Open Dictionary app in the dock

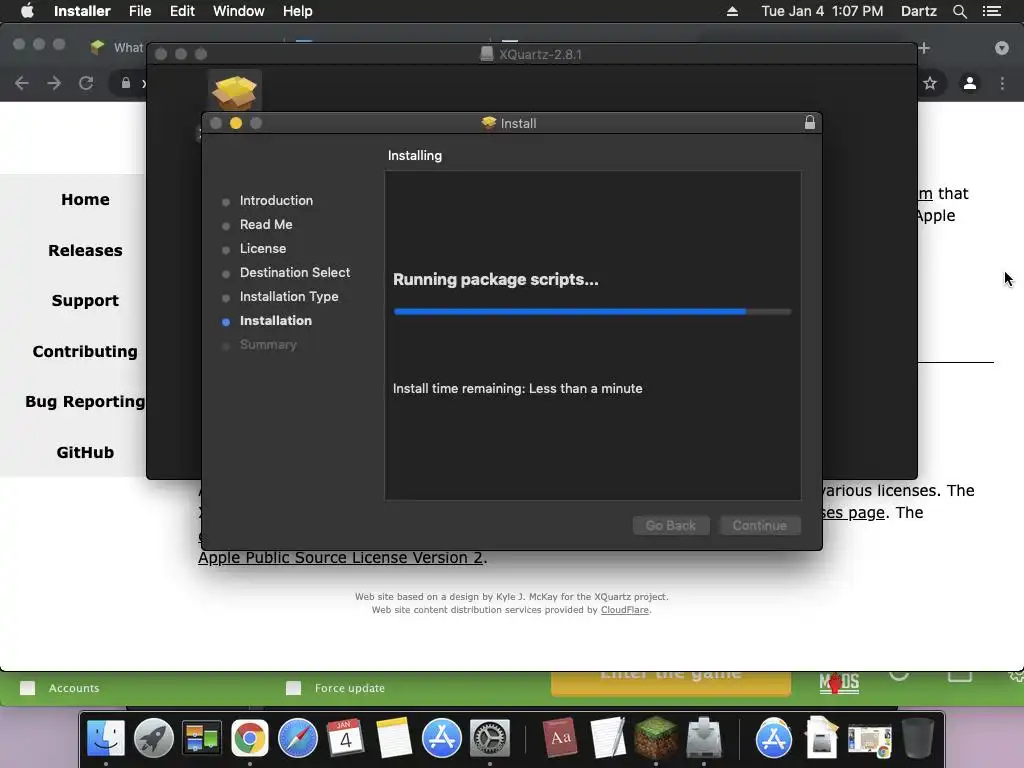(560, 739)
